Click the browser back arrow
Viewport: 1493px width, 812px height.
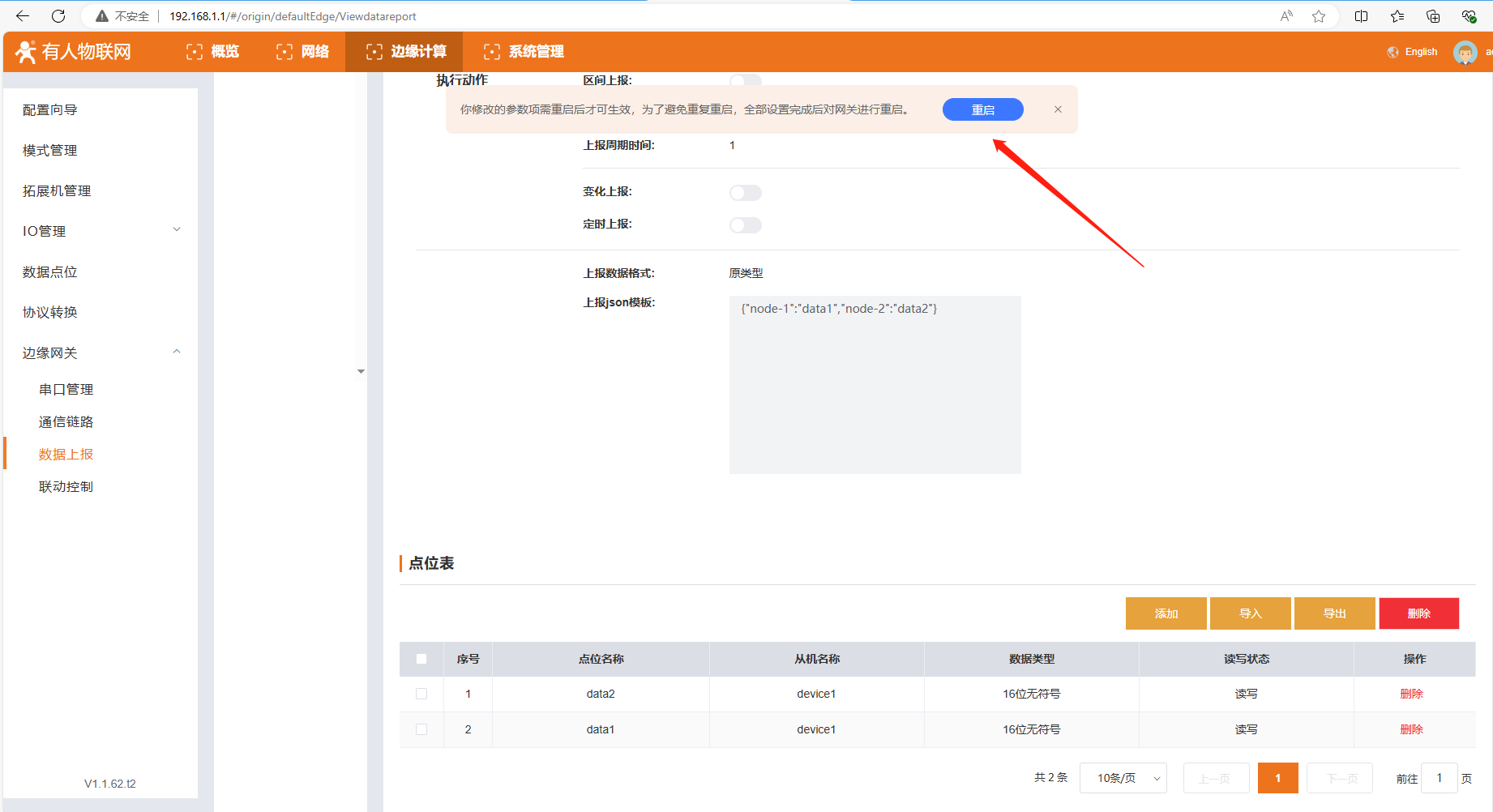[23, 16]
